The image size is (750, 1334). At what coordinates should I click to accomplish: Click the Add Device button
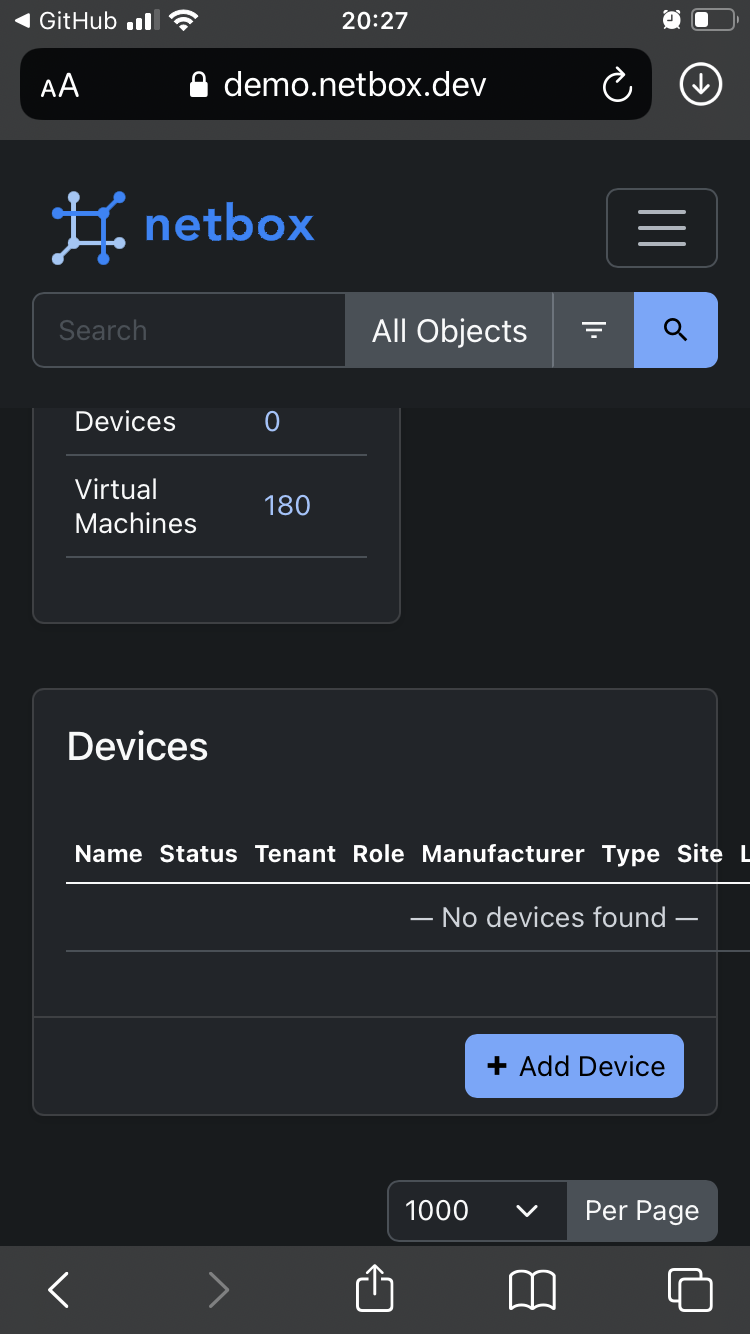pyautogui.click(x=574, y=1066)
